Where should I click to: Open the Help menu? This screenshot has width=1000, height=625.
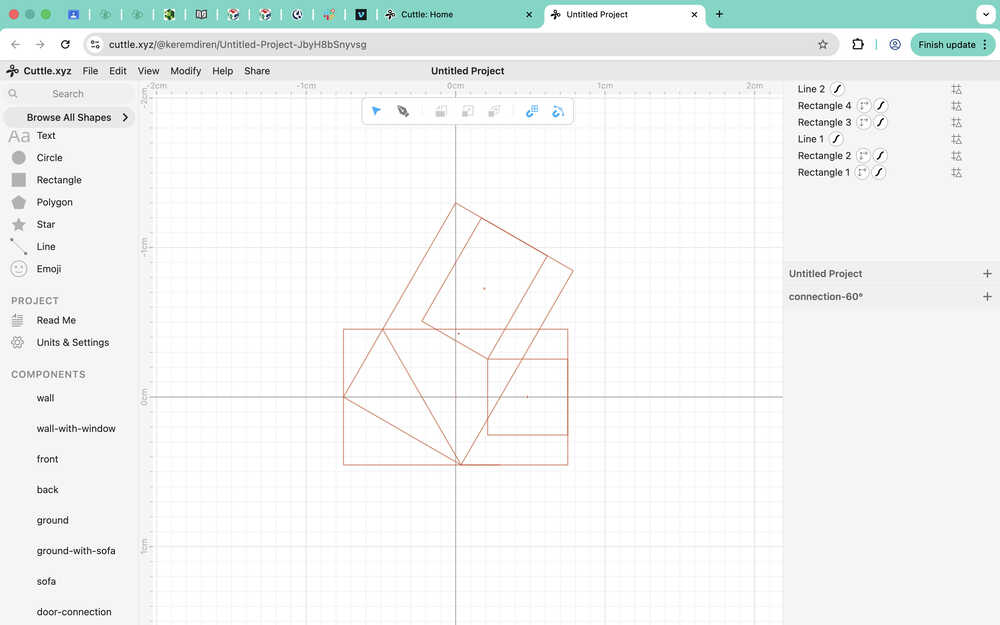point(223,71)
